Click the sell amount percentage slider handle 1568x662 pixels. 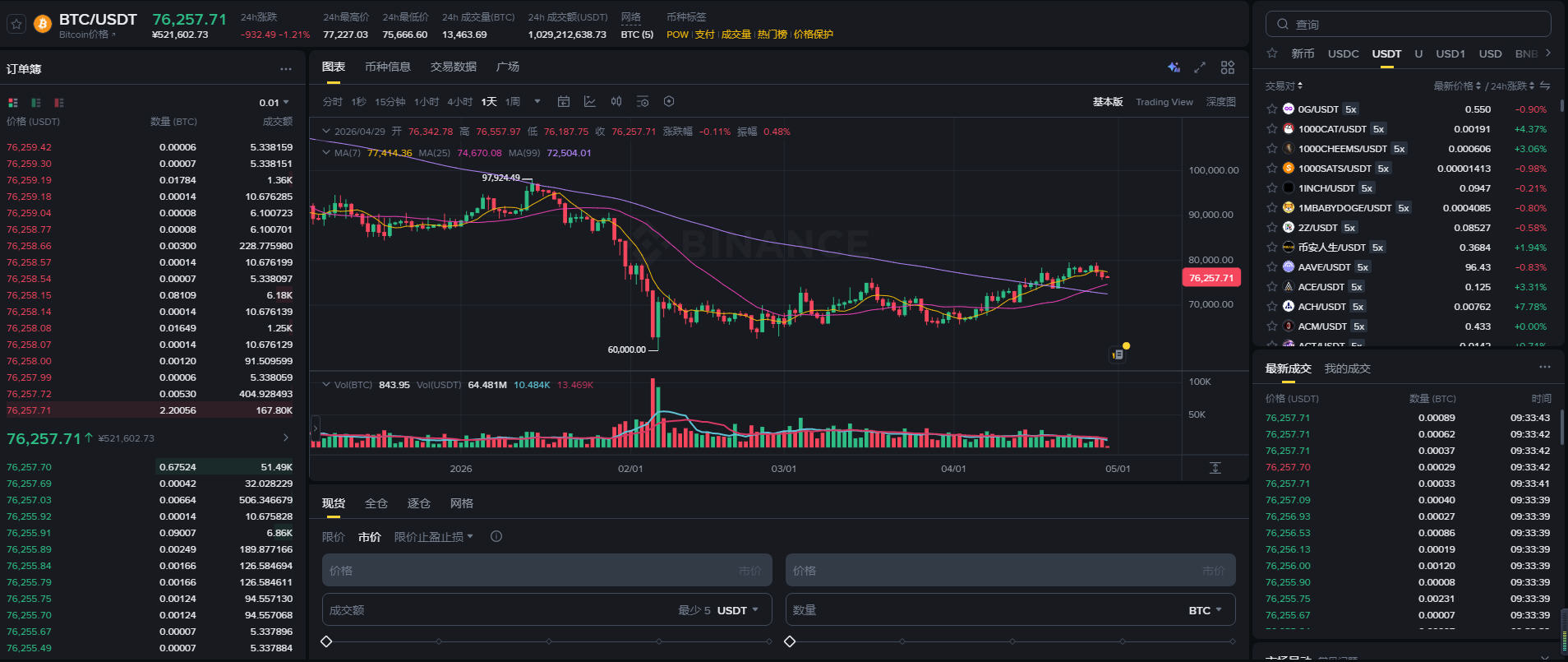click(x=790, y=641)
